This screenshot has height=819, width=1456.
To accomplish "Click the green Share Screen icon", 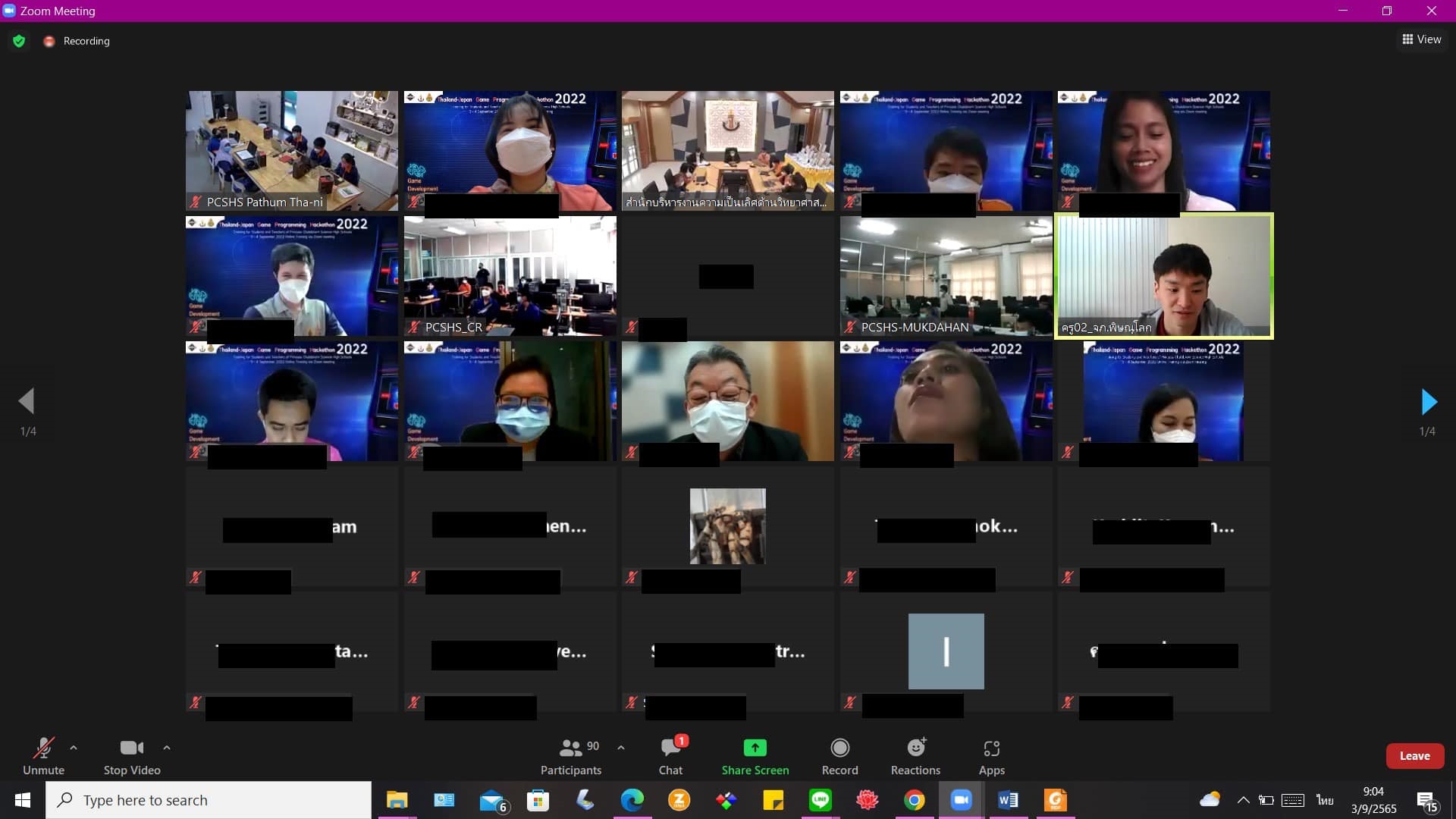I will pyautogui.click(x=755, y=748).
